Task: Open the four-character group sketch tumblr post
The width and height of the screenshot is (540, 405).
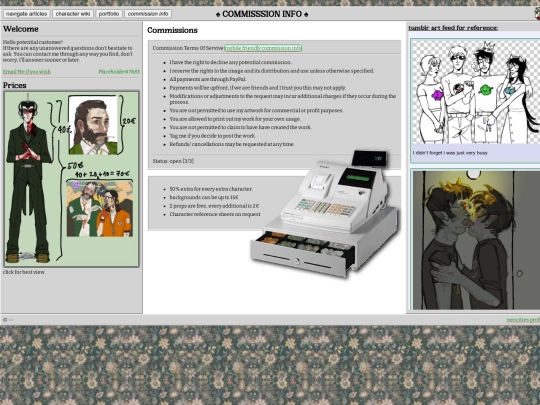Action: click(475, 91)
